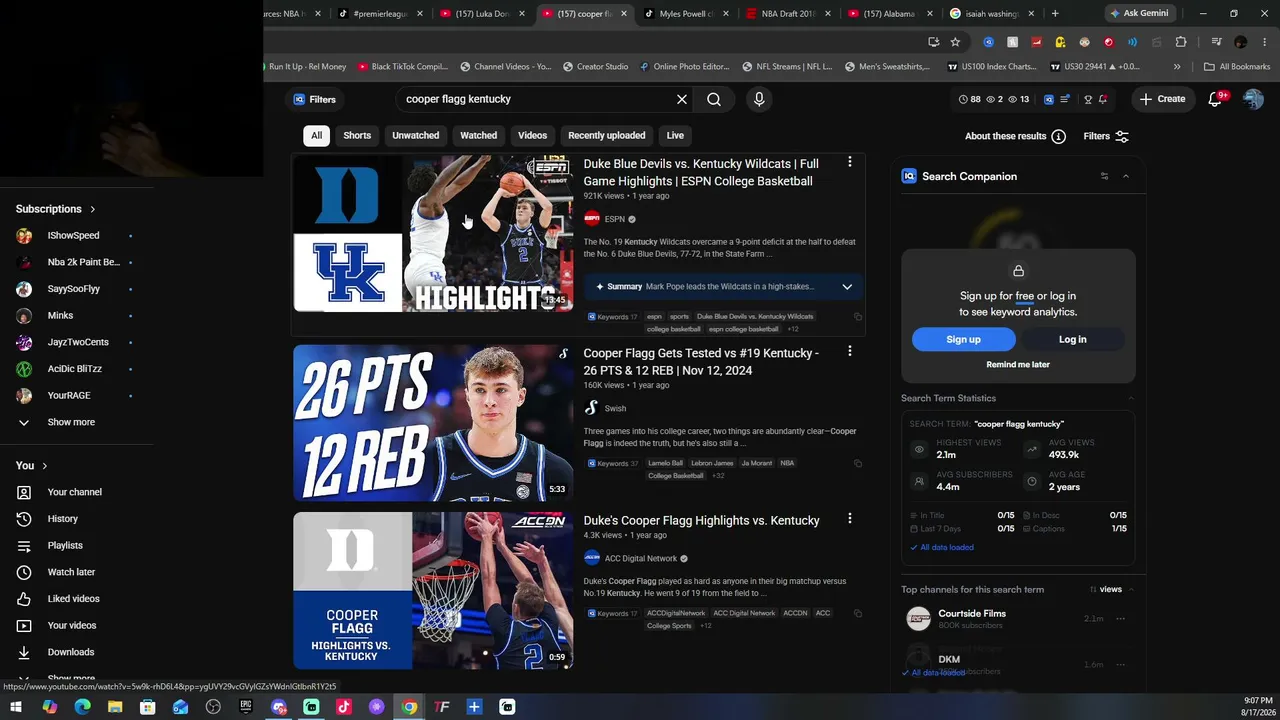The height and width of the screenshot is (720, 1280).
Task: Open Liked videos in the sidebar
Action: pyautogui.click(x=73, y=599)
